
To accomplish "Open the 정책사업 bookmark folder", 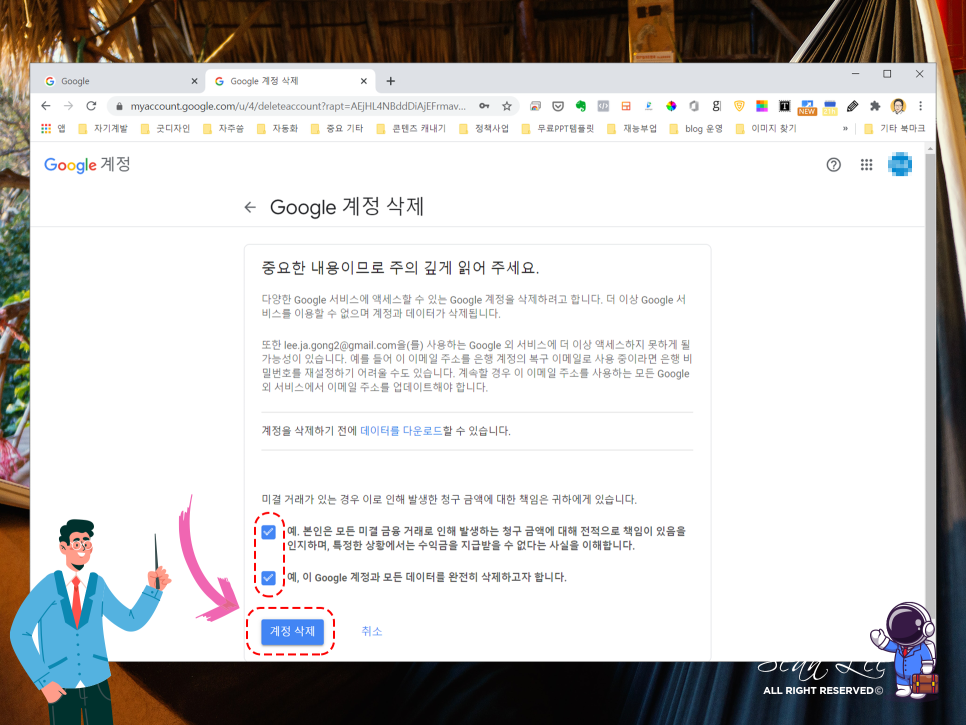I will [x=484, y=128].
